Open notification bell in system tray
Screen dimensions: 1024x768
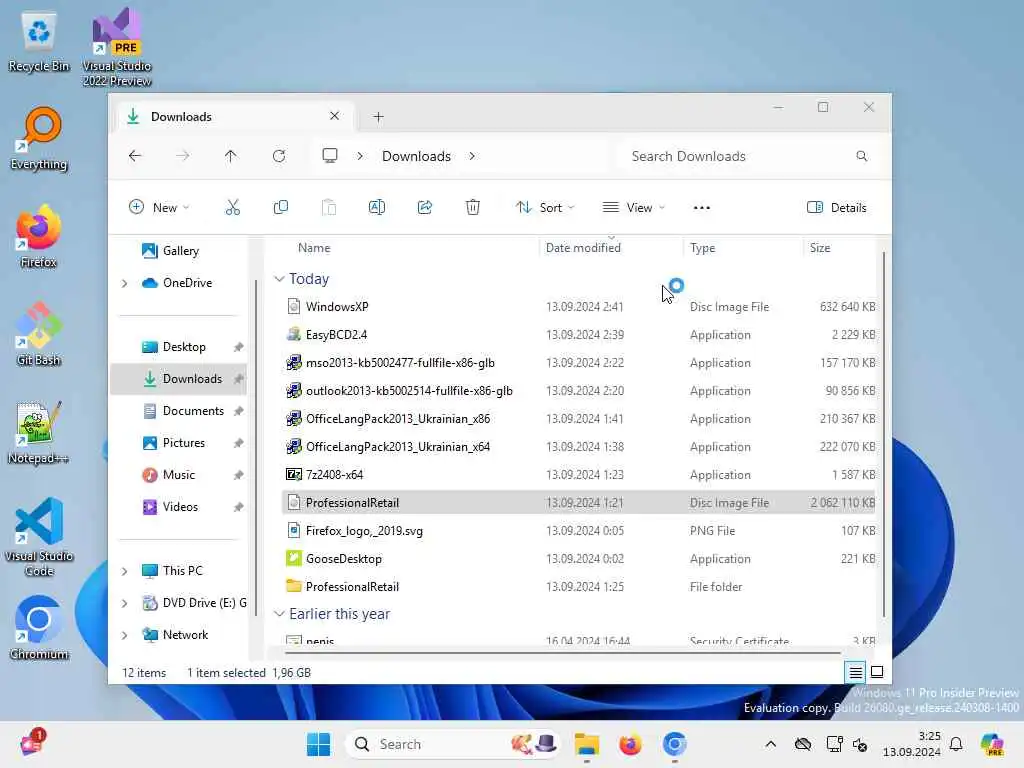pos(956,744)
